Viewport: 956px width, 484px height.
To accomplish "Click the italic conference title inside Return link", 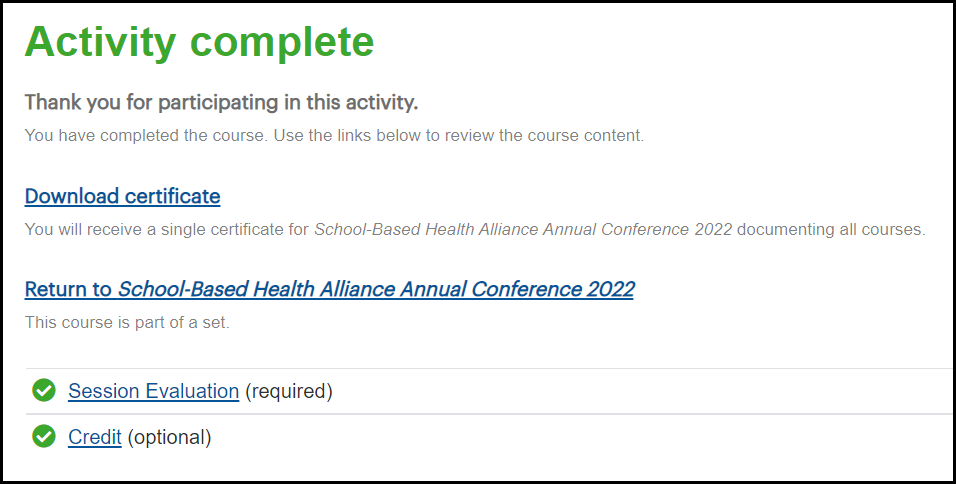I will point(375,289).
